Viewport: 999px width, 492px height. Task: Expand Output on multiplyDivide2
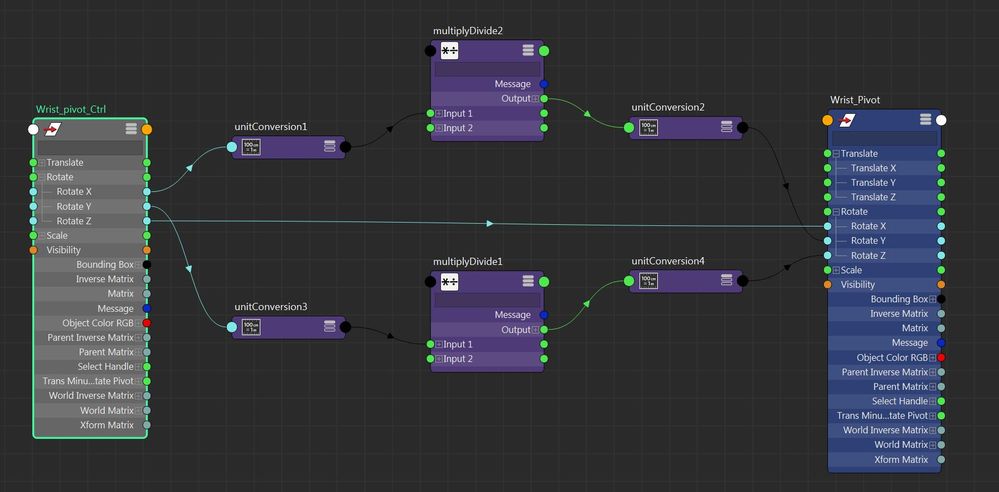(x=535, y=99)
